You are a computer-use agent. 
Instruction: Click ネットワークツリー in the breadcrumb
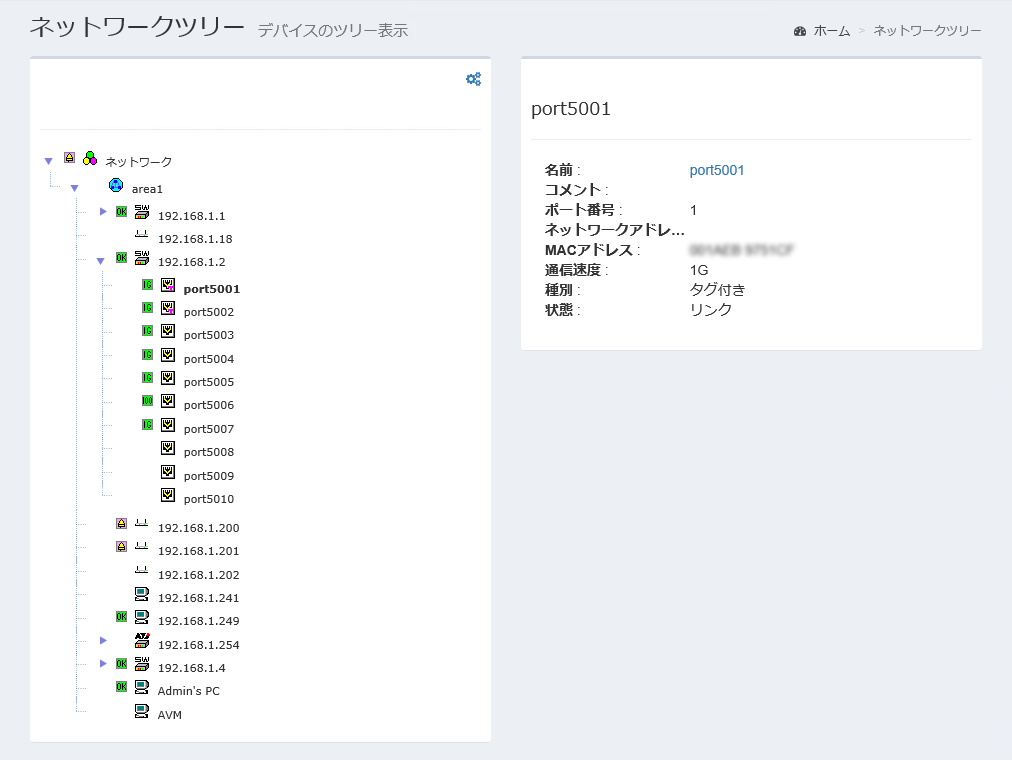[927, 30]
